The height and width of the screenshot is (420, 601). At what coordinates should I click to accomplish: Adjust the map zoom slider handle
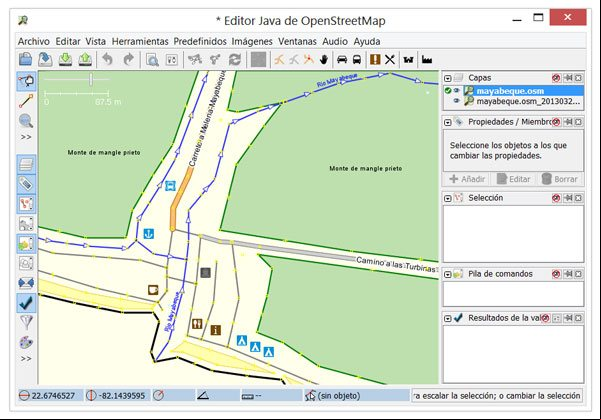point(91,80)
